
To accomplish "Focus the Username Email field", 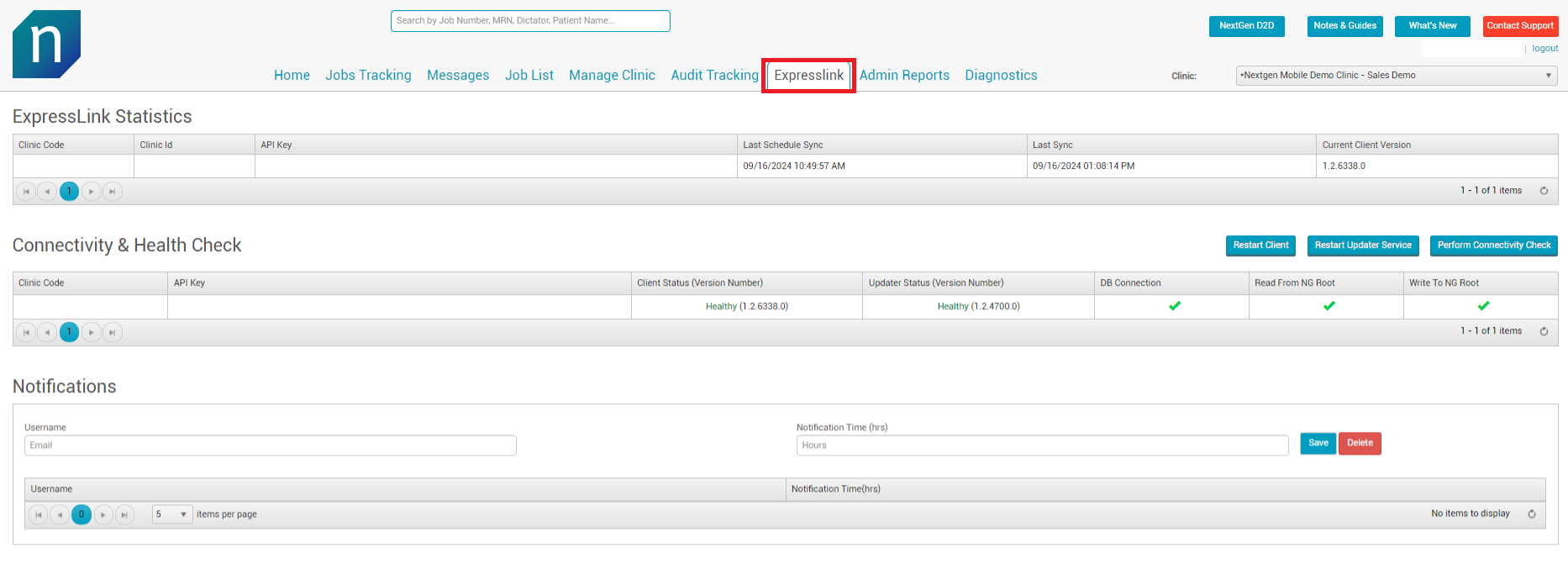I will (x=271, y=445).
